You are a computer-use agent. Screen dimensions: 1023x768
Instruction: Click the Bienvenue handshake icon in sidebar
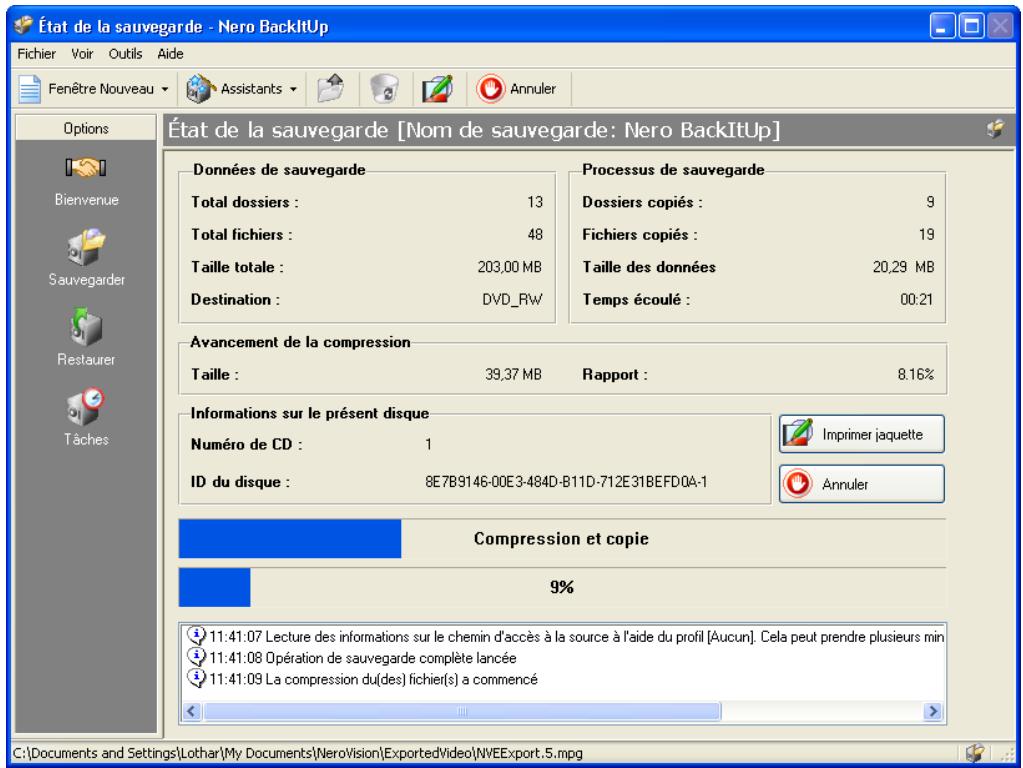click(85, 168)
